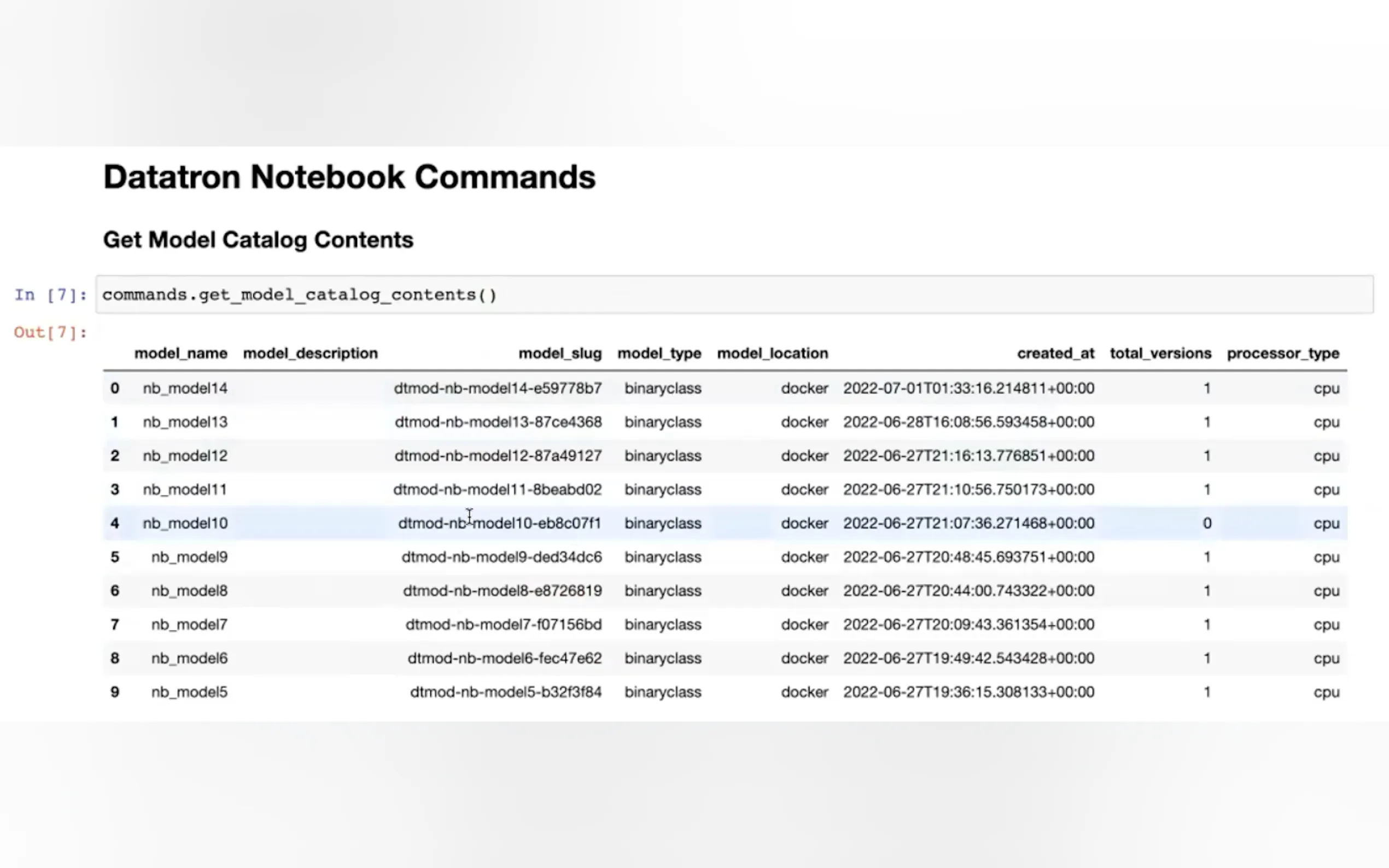Click the nb_model5 name cell
This screenshot has height=868, width=1389.
[x=189, y=692]
